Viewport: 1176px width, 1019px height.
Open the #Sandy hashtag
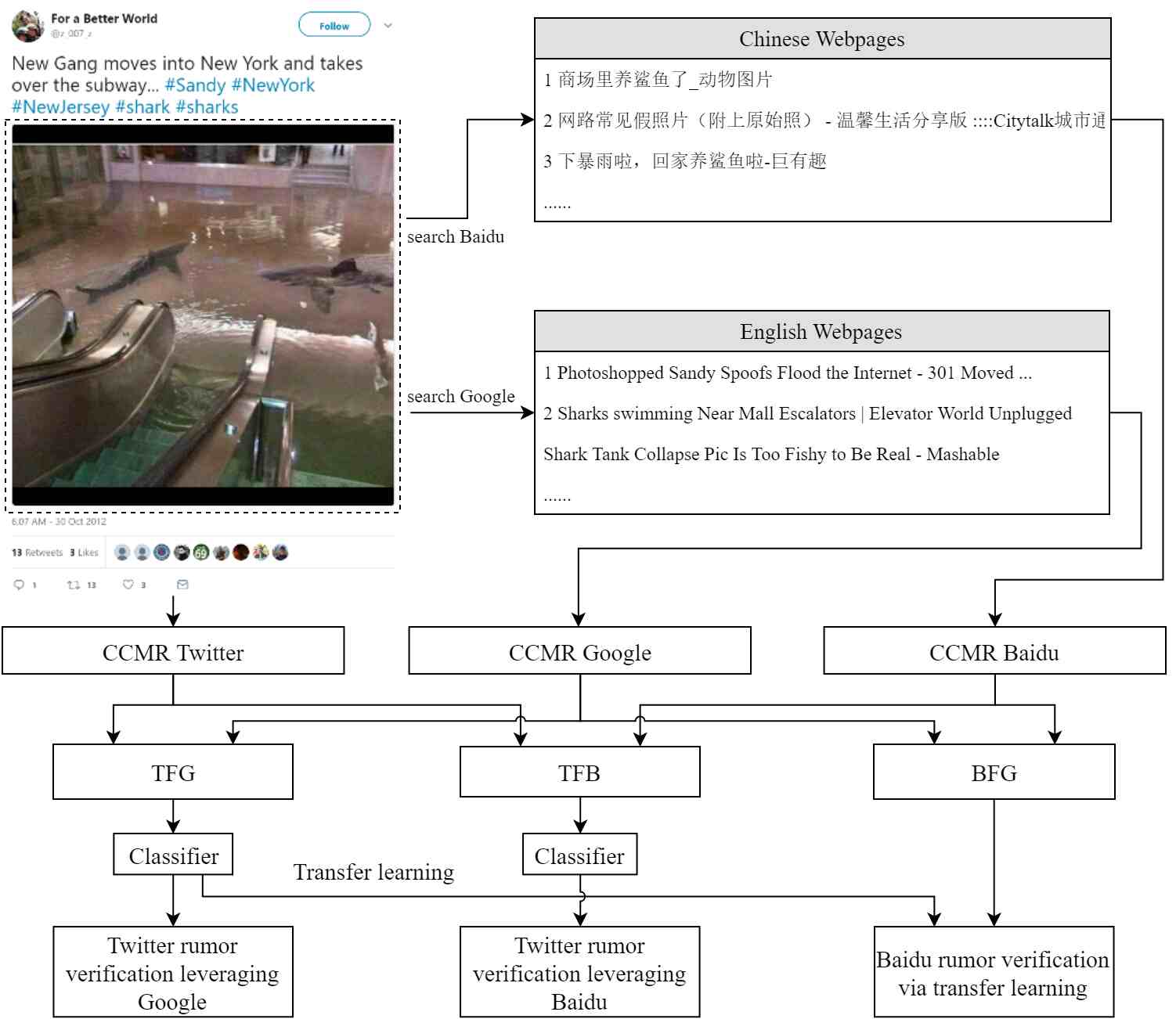pyautogui.click(x=195, y=85)
